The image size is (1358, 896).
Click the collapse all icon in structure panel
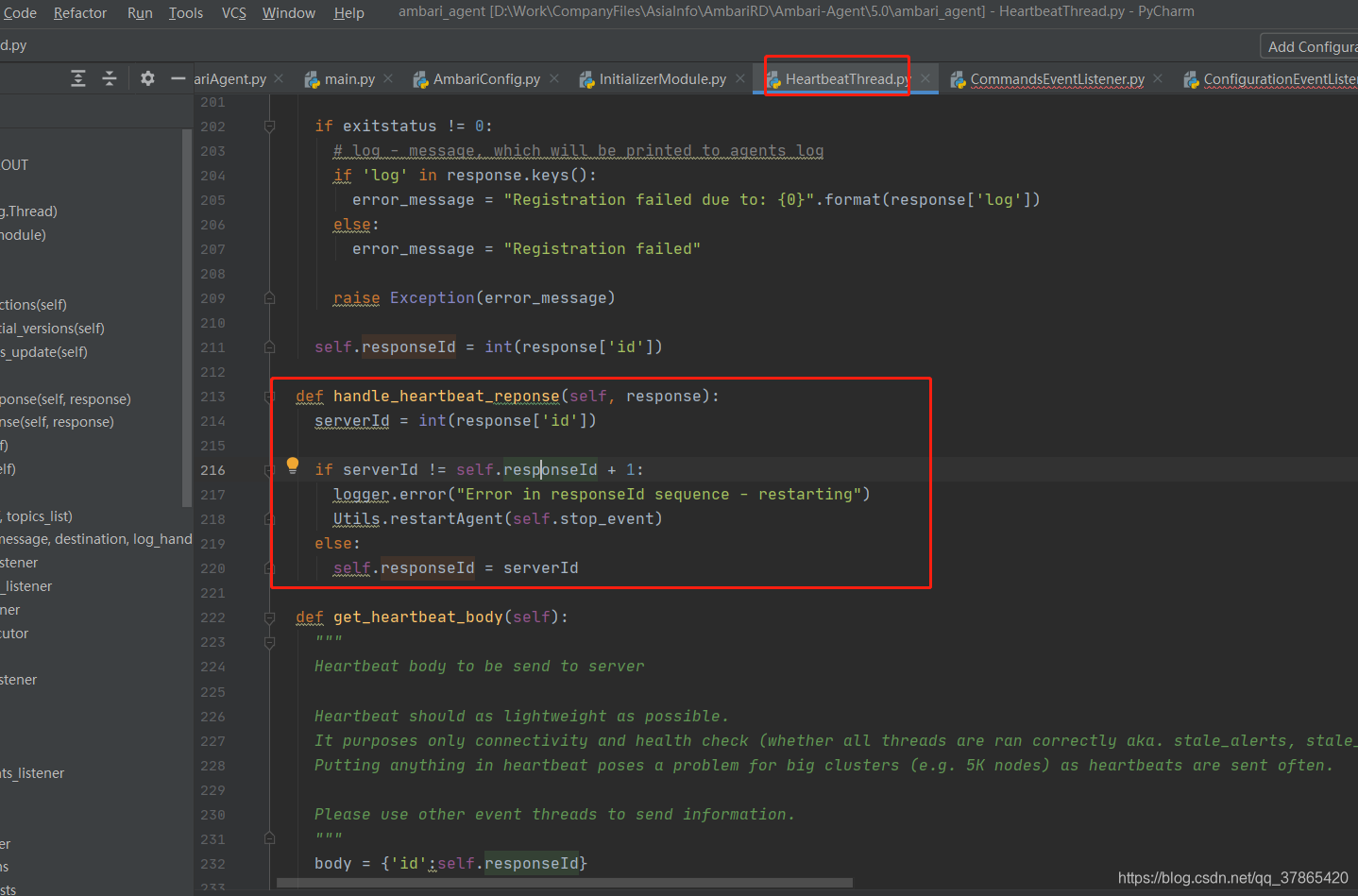click(110, 78)
